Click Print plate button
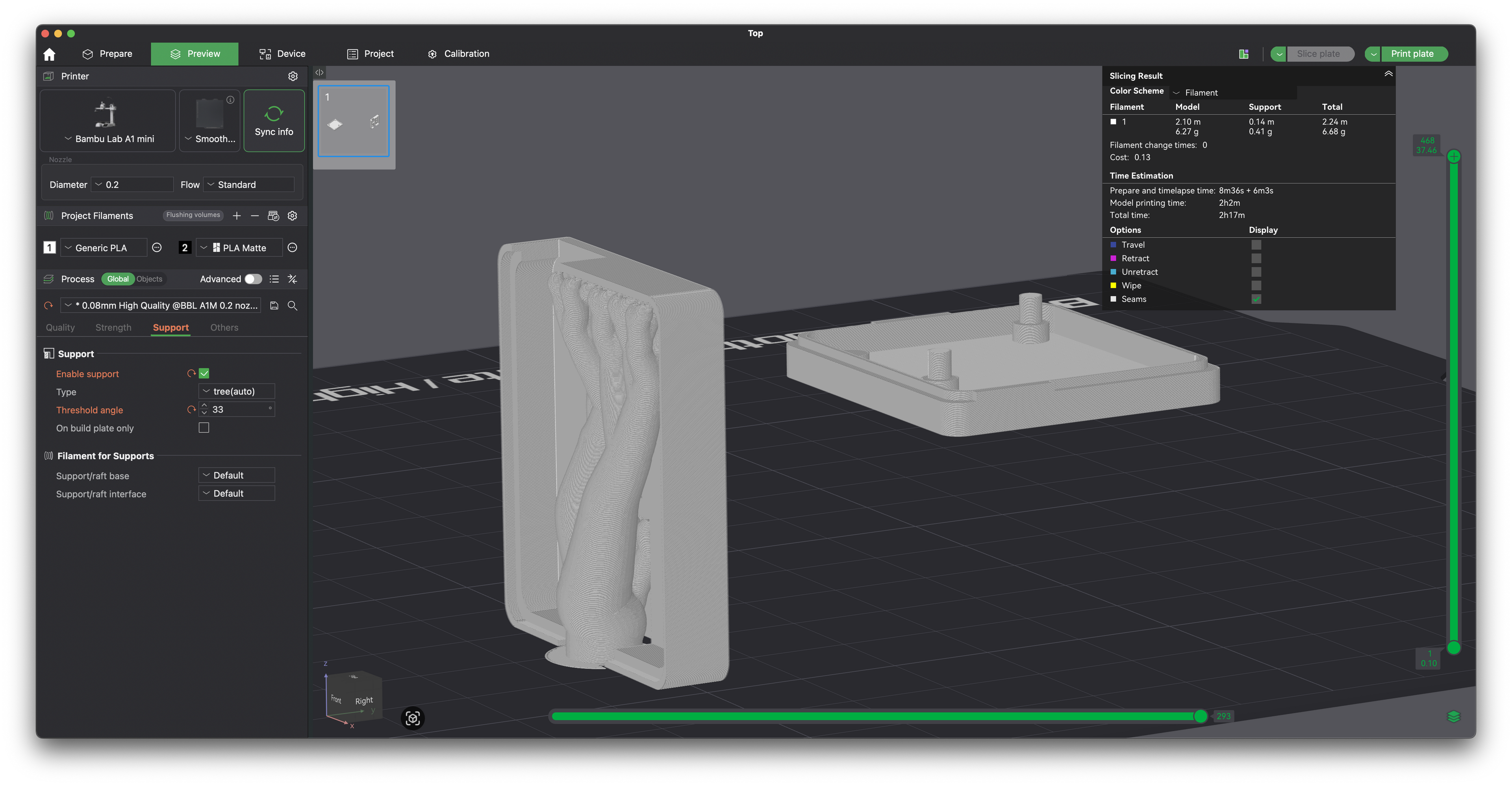Viewport: 1512px width, 786px height. tap(1414, 54)
